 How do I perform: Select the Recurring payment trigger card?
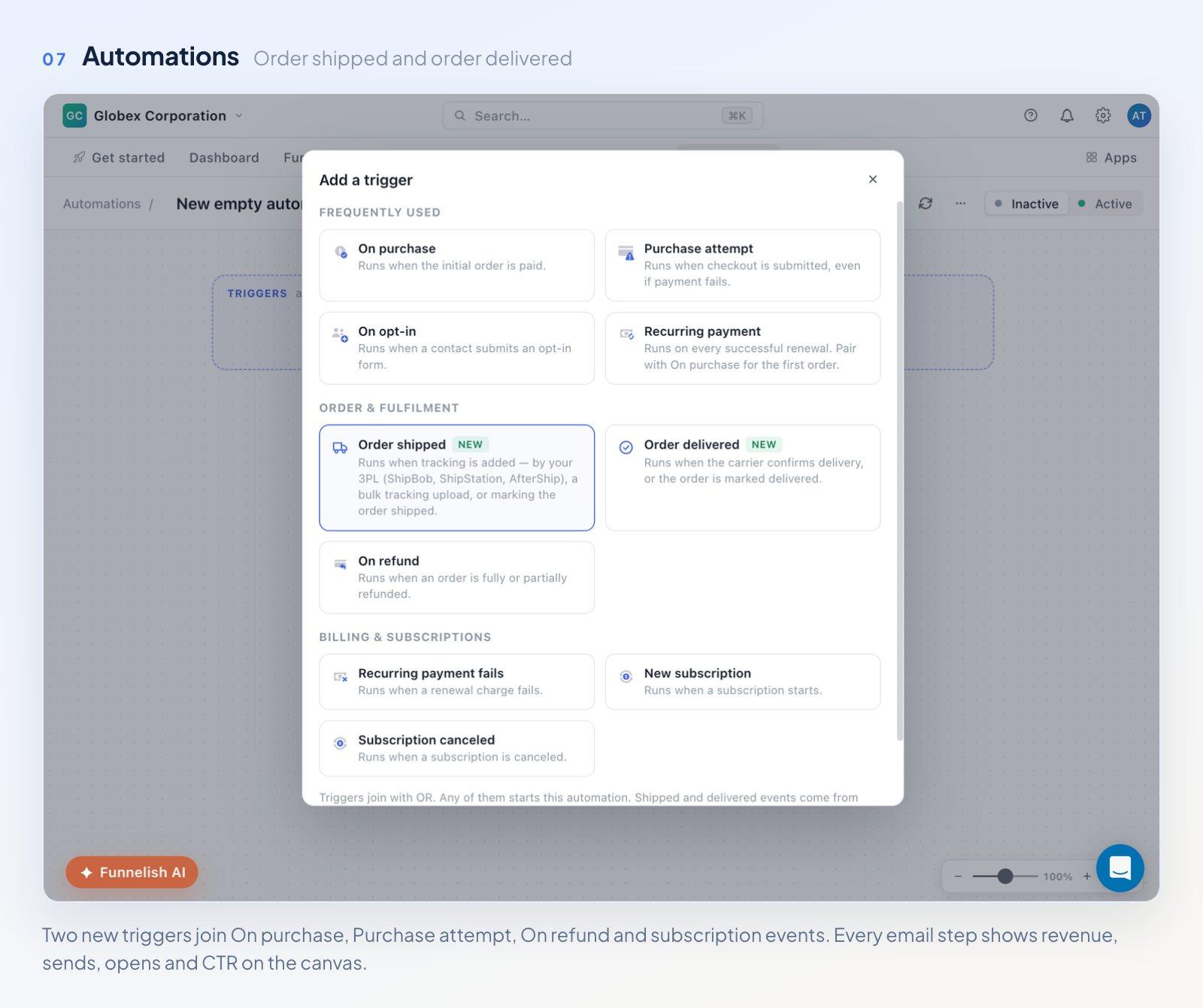pyautogui.click(x=742, y=348)
